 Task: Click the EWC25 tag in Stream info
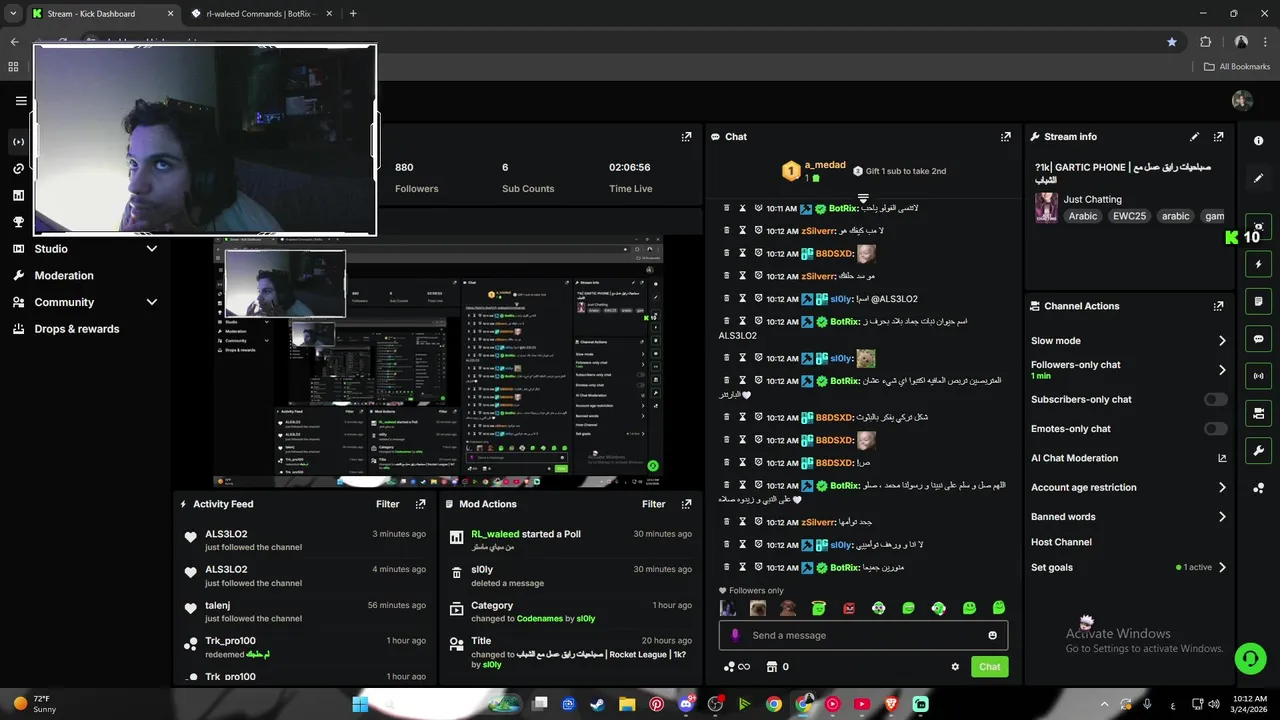coord(1129,216)
